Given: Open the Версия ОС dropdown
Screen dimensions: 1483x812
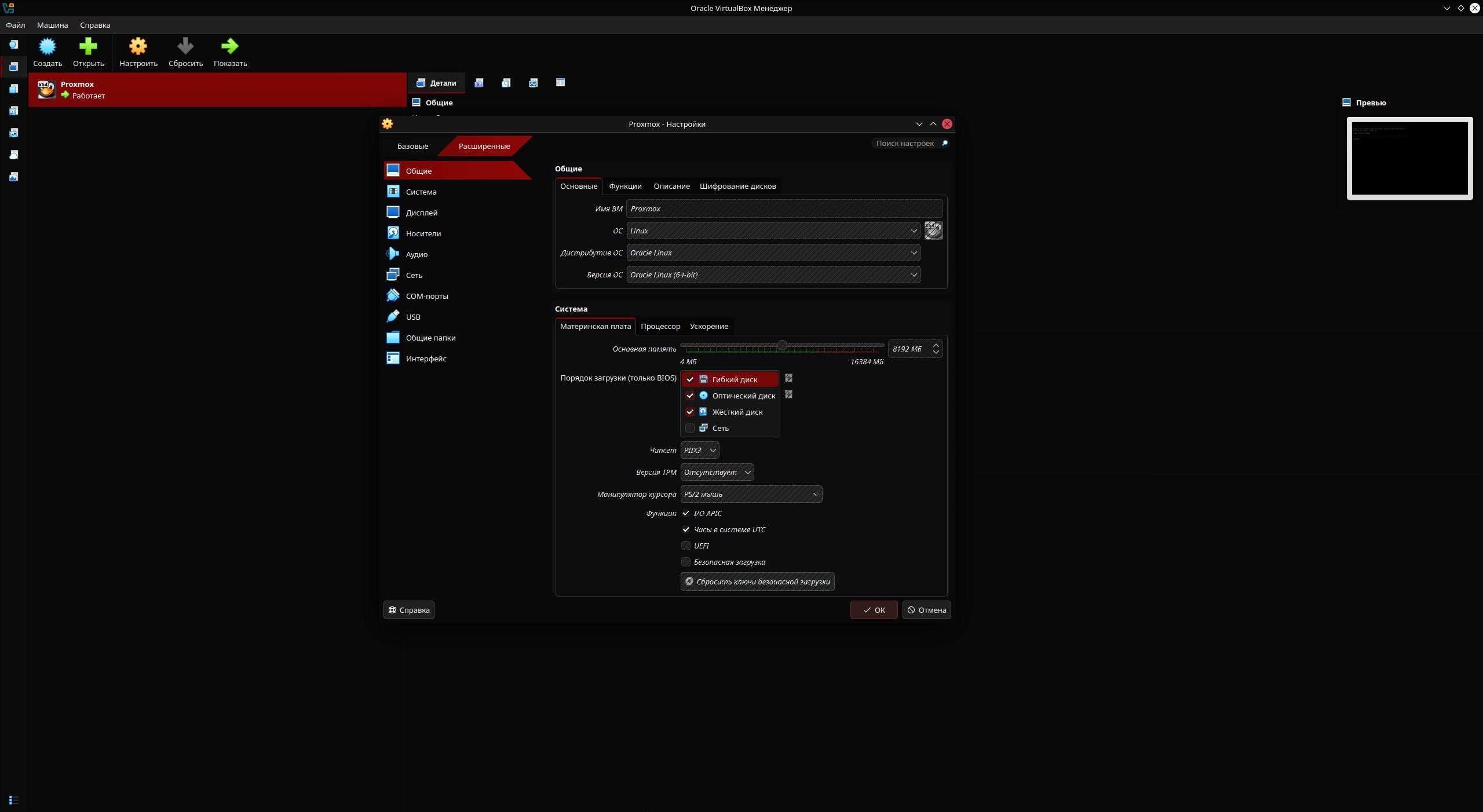Looking at the screenshot, I should point(773,275).
